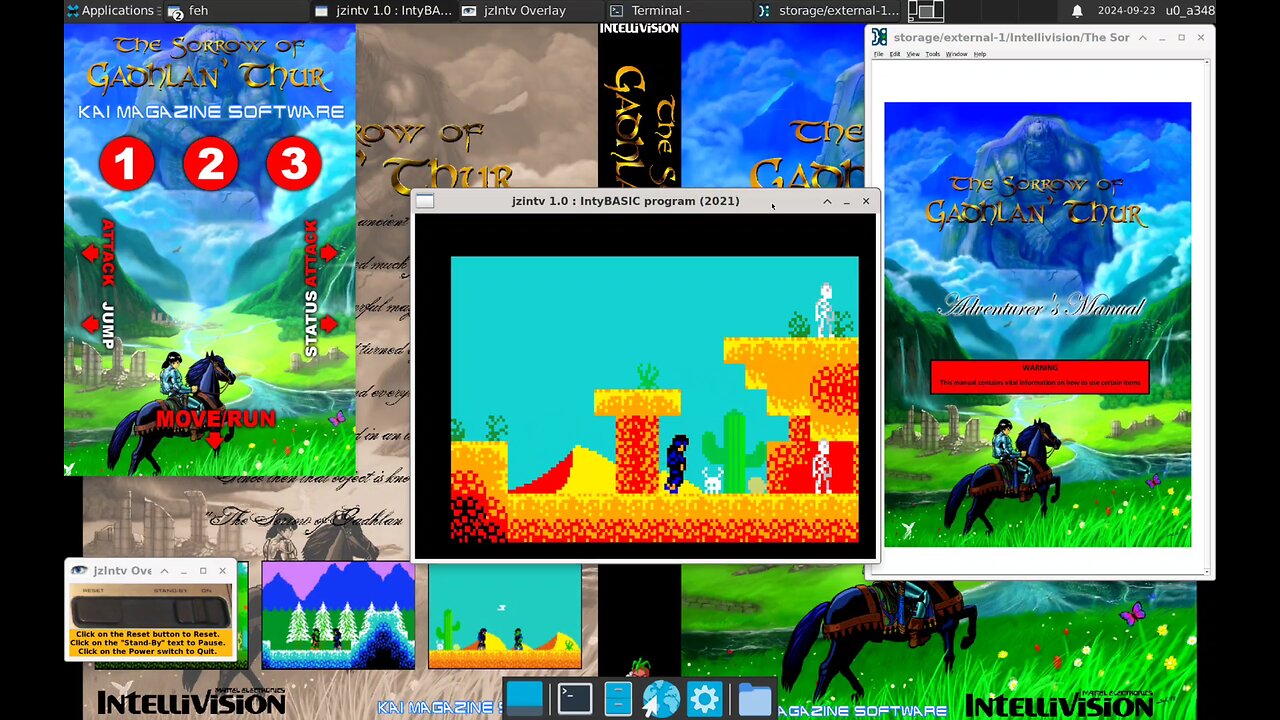
Task: Close the jzintv IntyBASIC game window
Action: [866, 201]
